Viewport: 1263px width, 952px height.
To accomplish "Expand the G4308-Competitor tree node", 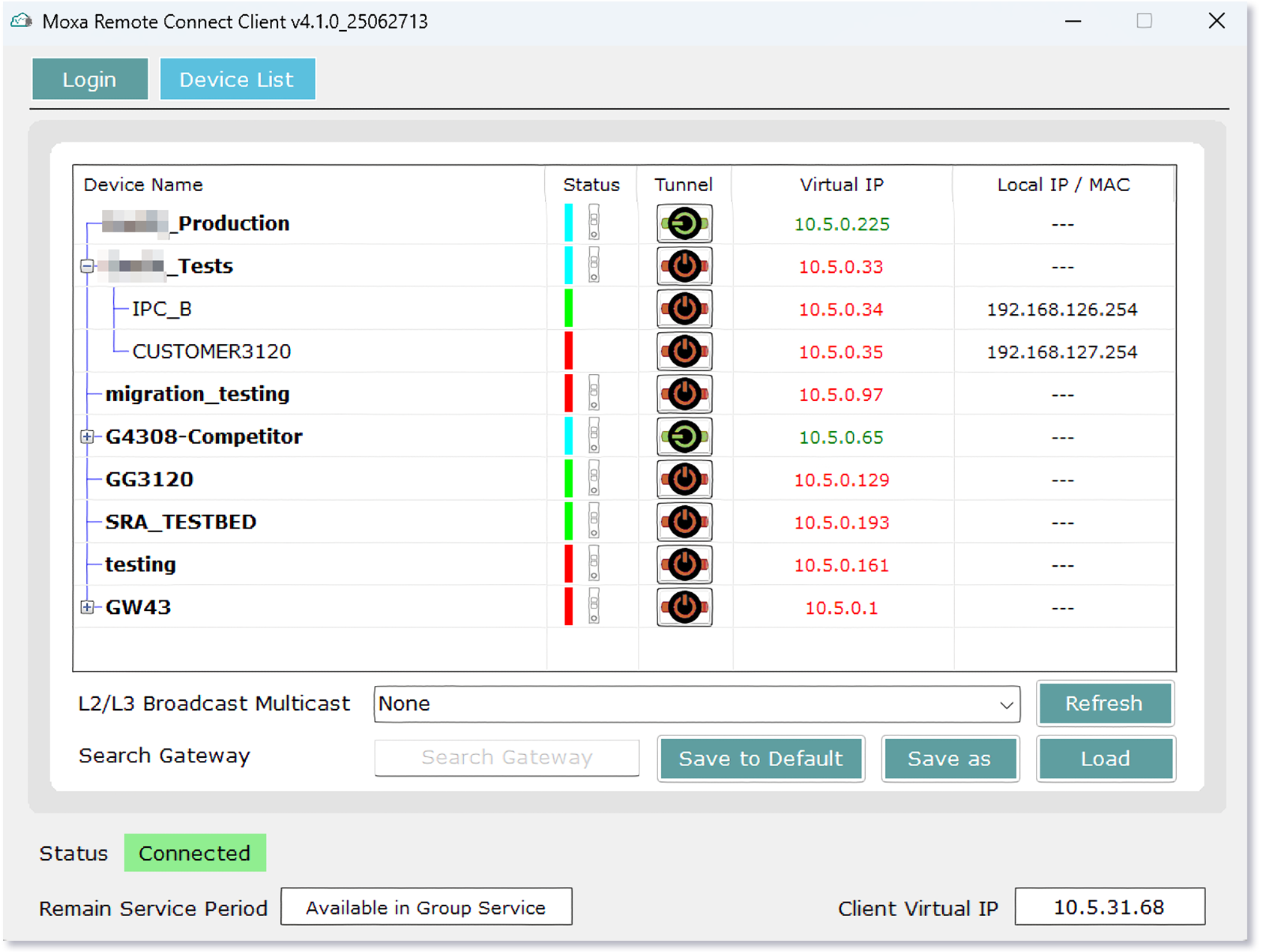I will (87, 437).
